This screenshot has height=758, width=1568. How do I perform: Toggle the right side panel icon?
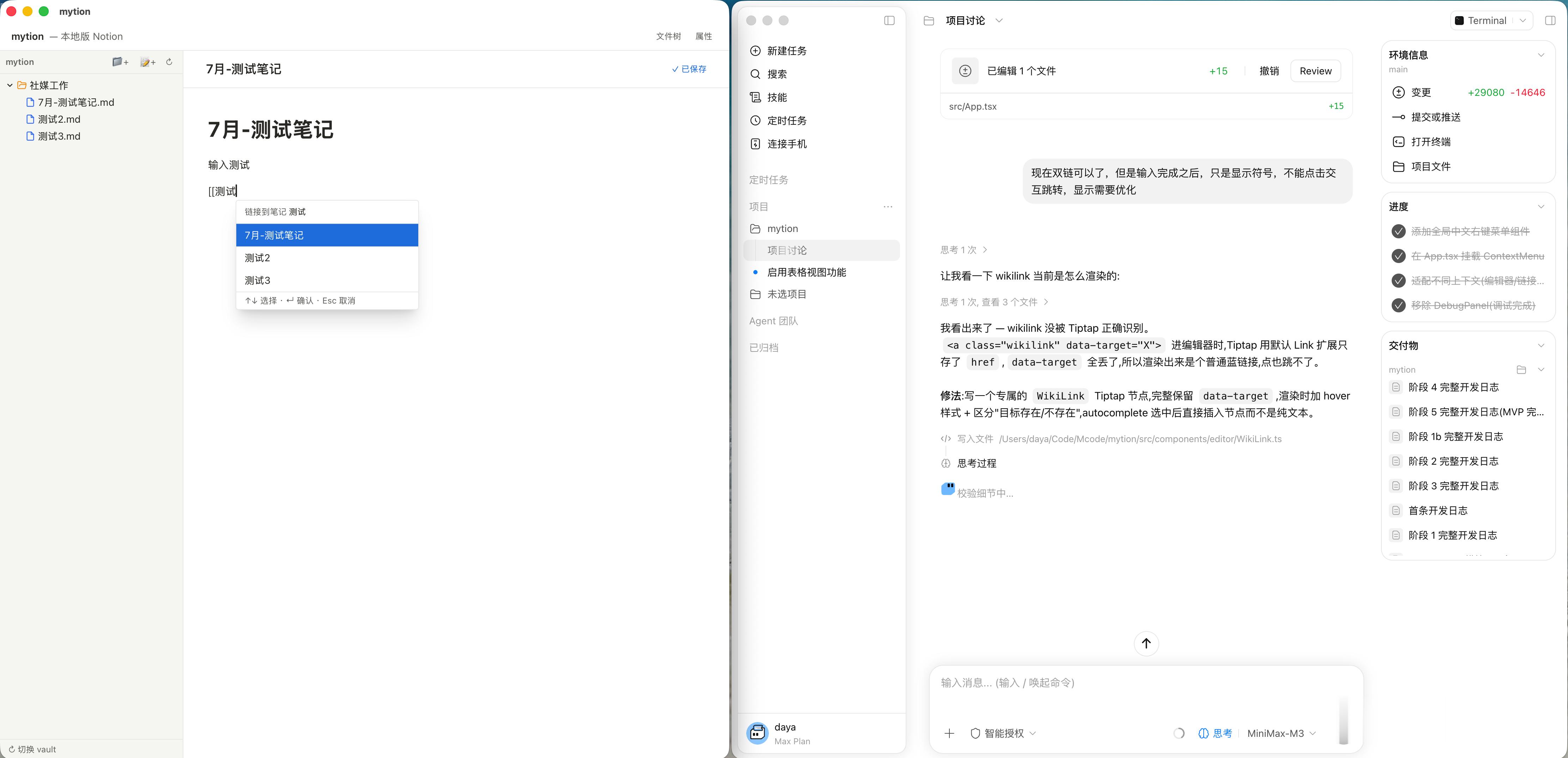[x=1550, y=21]
